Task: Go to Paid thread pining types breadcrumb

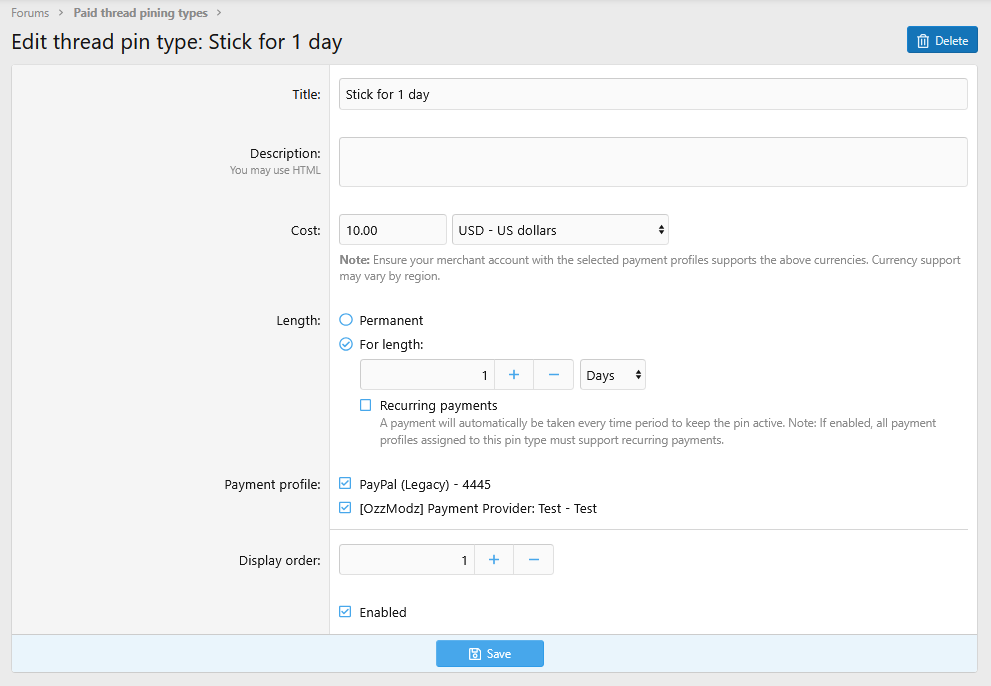Action: point(140,13)
